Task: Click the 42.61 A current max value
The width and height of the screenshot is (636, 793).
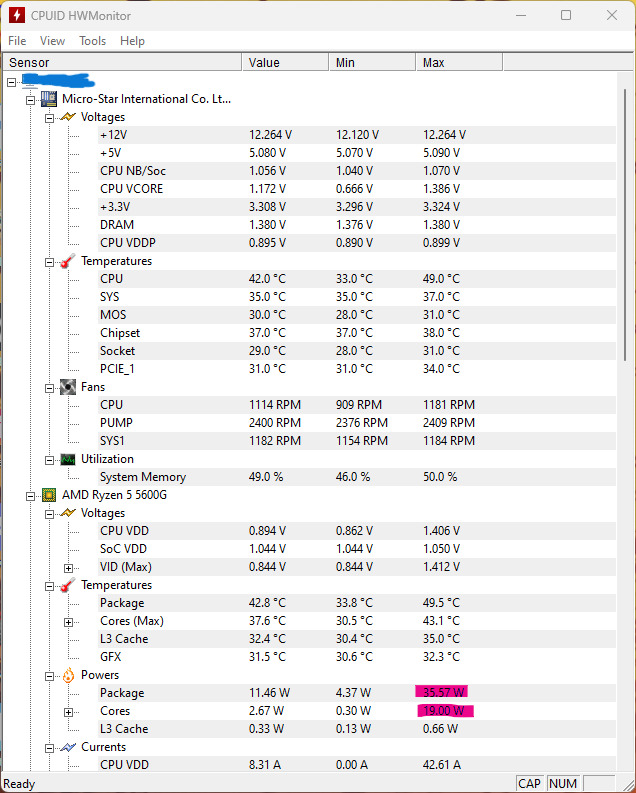Action: pos(441,765)
